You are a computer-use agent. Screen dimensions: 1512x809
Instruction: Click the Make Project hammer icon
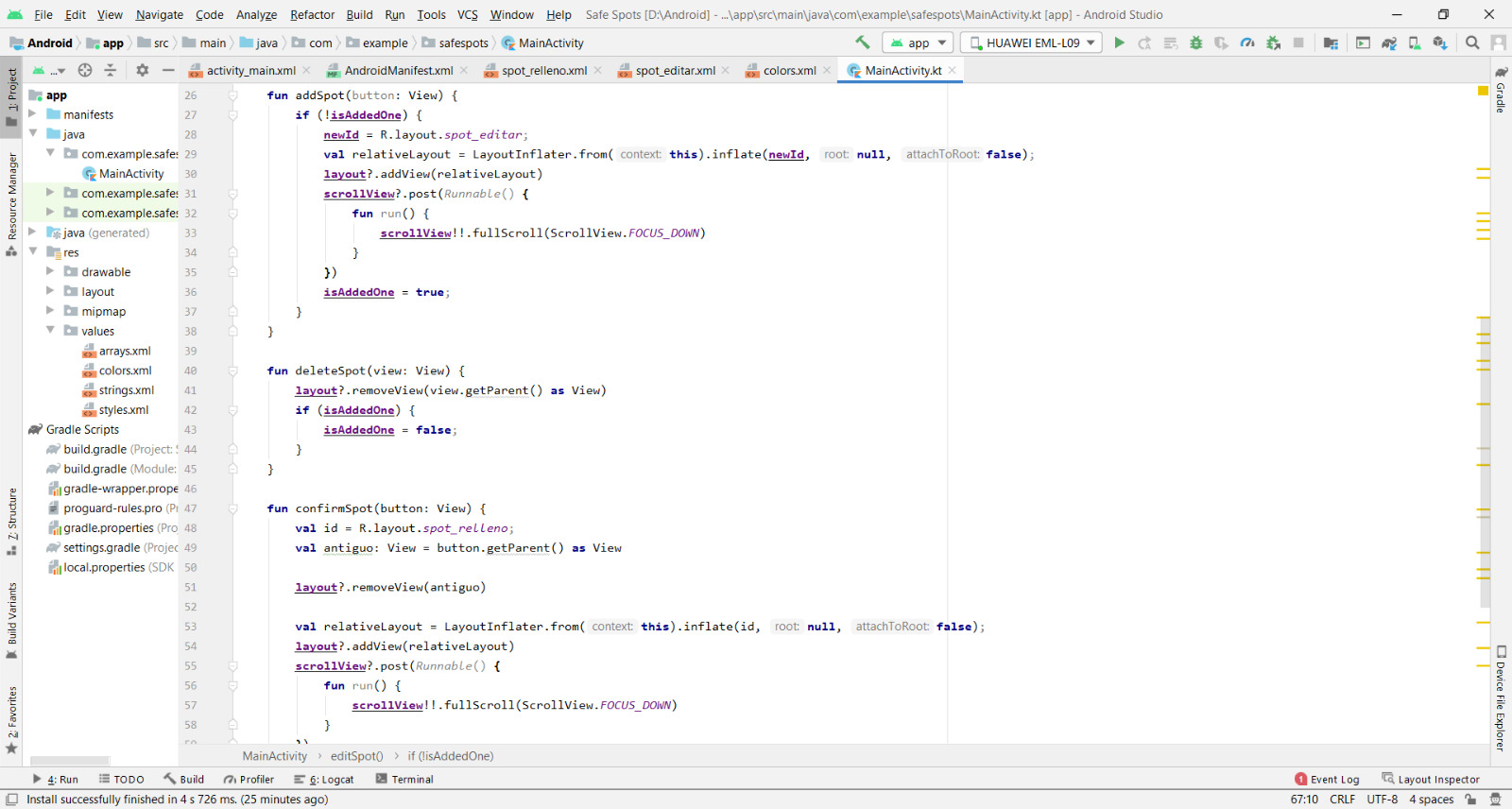[862, 43]
